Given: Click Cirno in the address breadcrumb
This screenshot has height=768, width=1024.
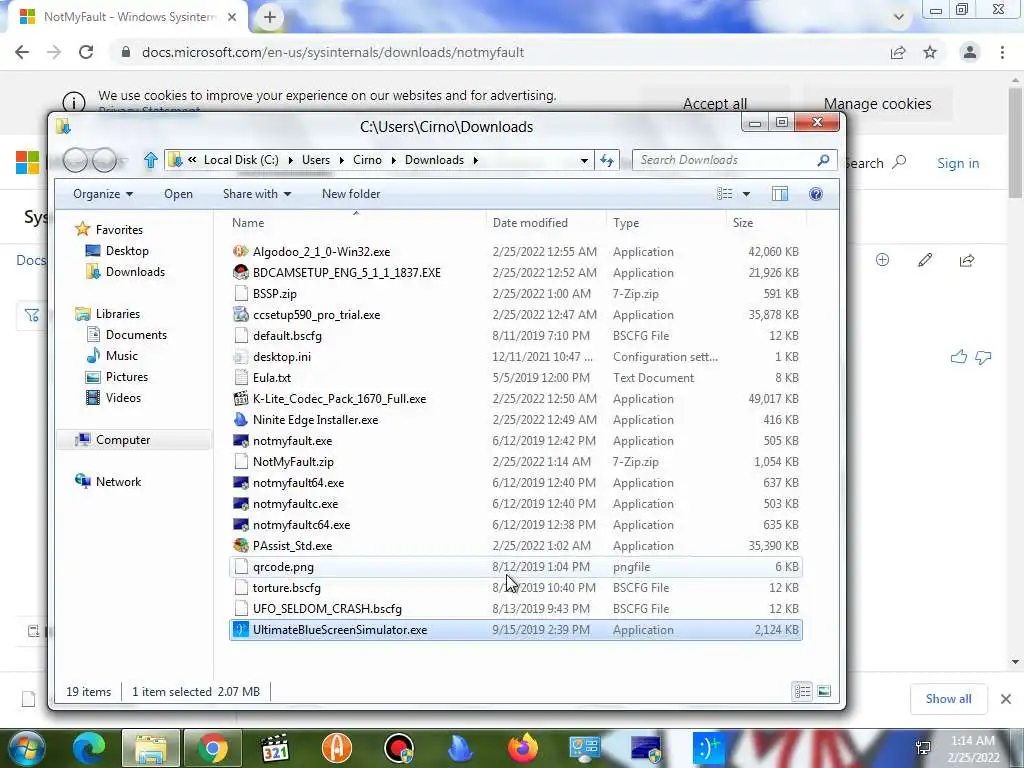Looking at the screenshot, I should coord(367,160).
